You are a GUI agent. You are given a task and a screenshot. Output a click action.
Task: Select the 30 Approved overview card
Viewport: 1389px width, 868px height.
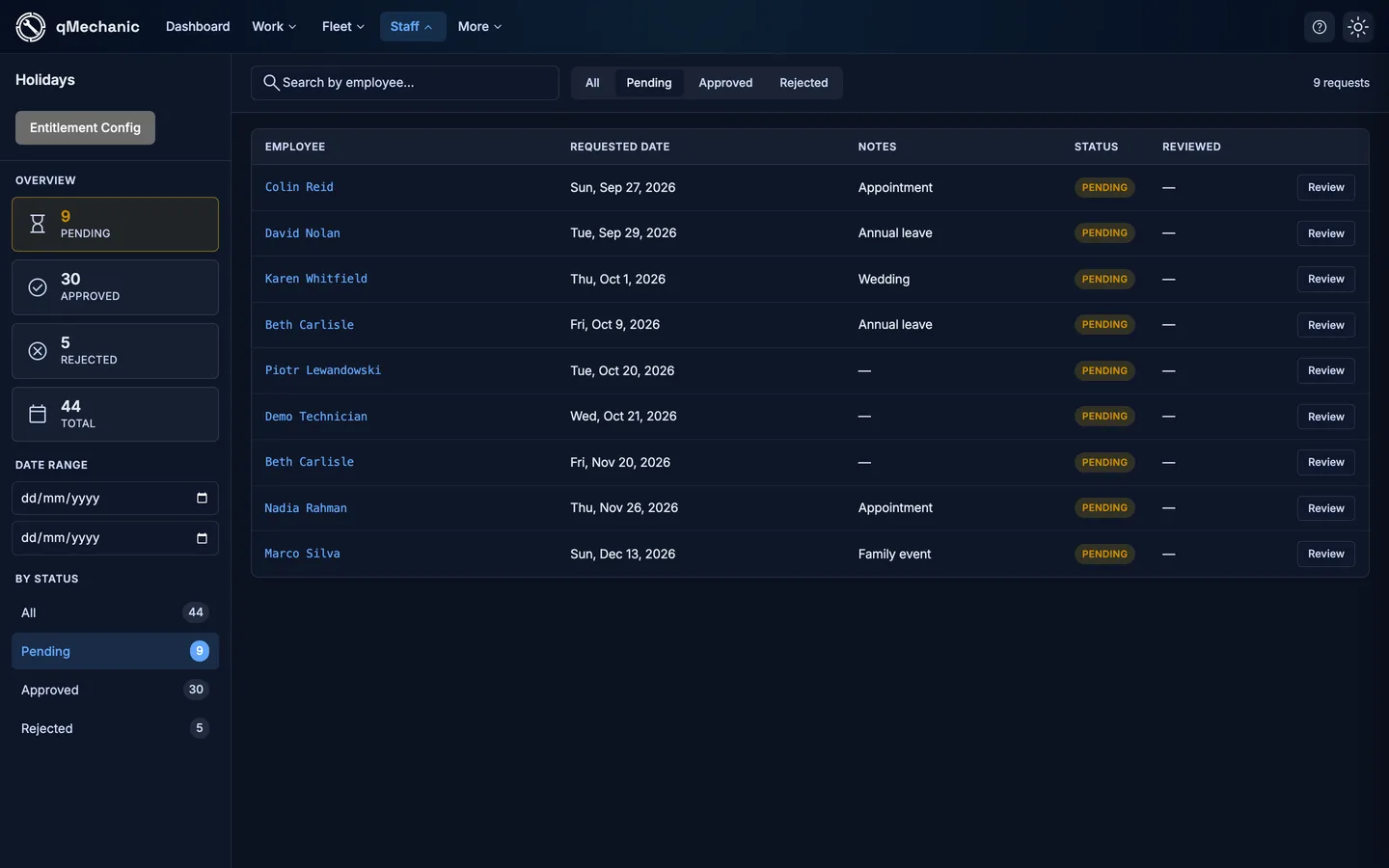click(x=115, y=287)
